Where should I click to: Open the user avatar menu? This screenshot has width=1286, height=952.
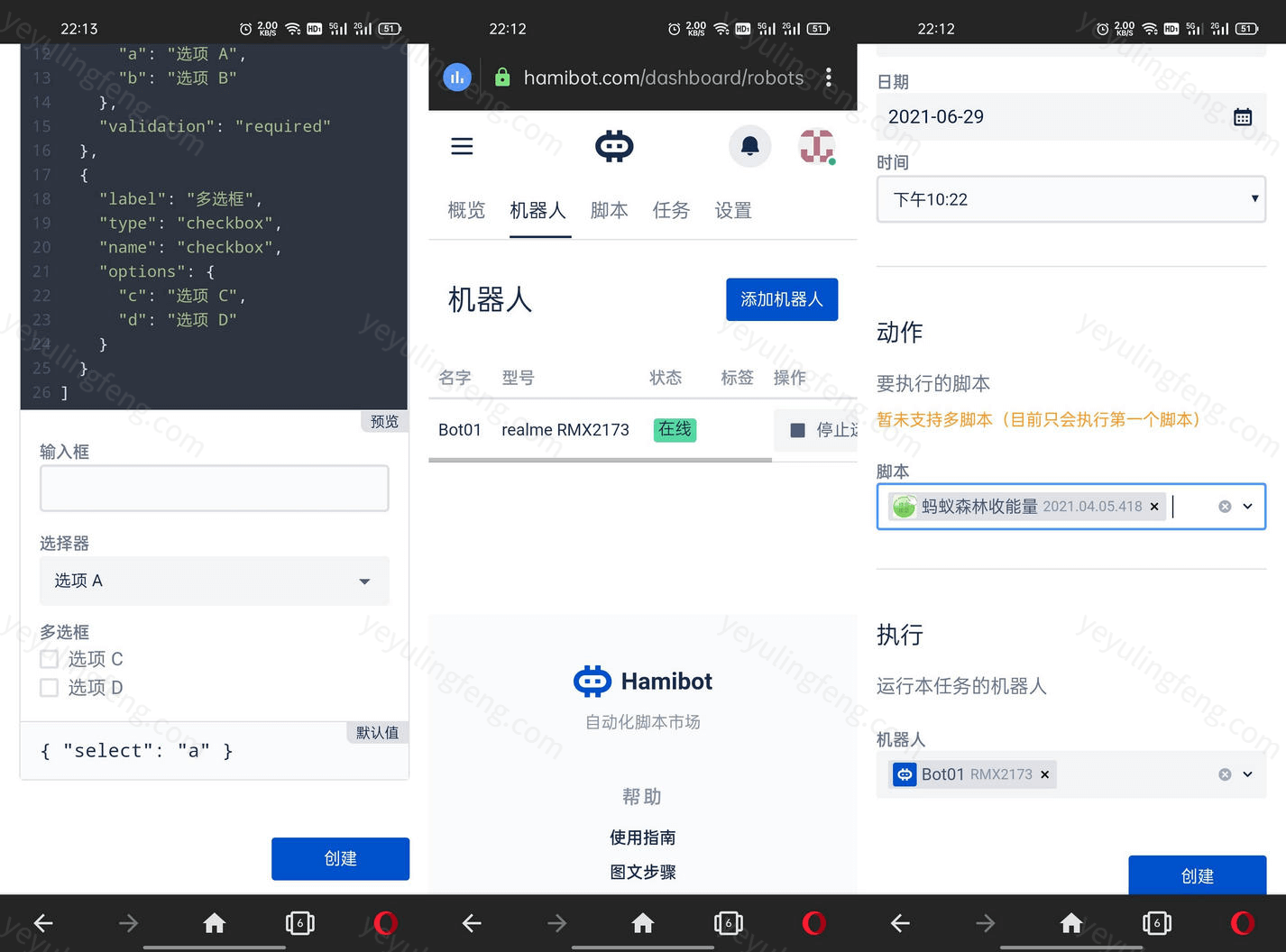coord(817,146)
